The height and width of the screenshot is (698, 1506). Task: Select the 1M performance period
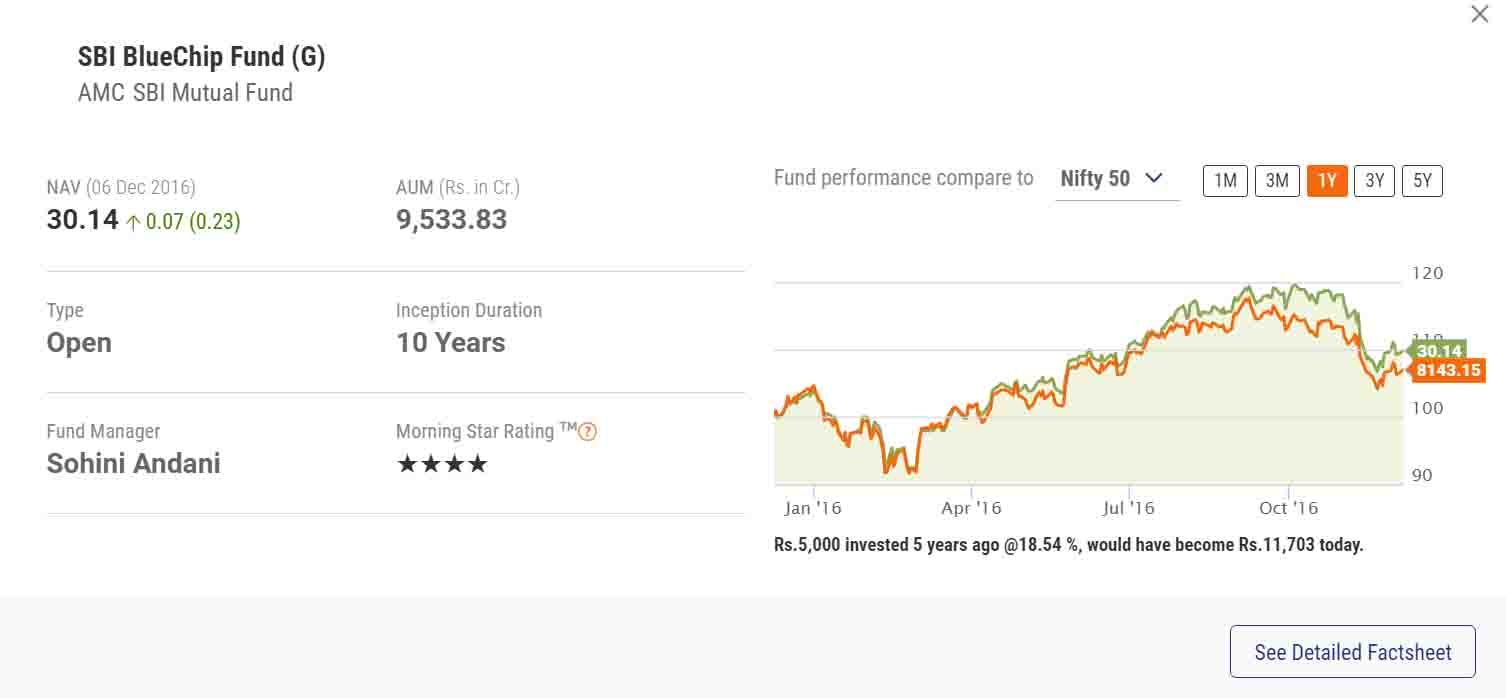click(x=1225, y=180)
